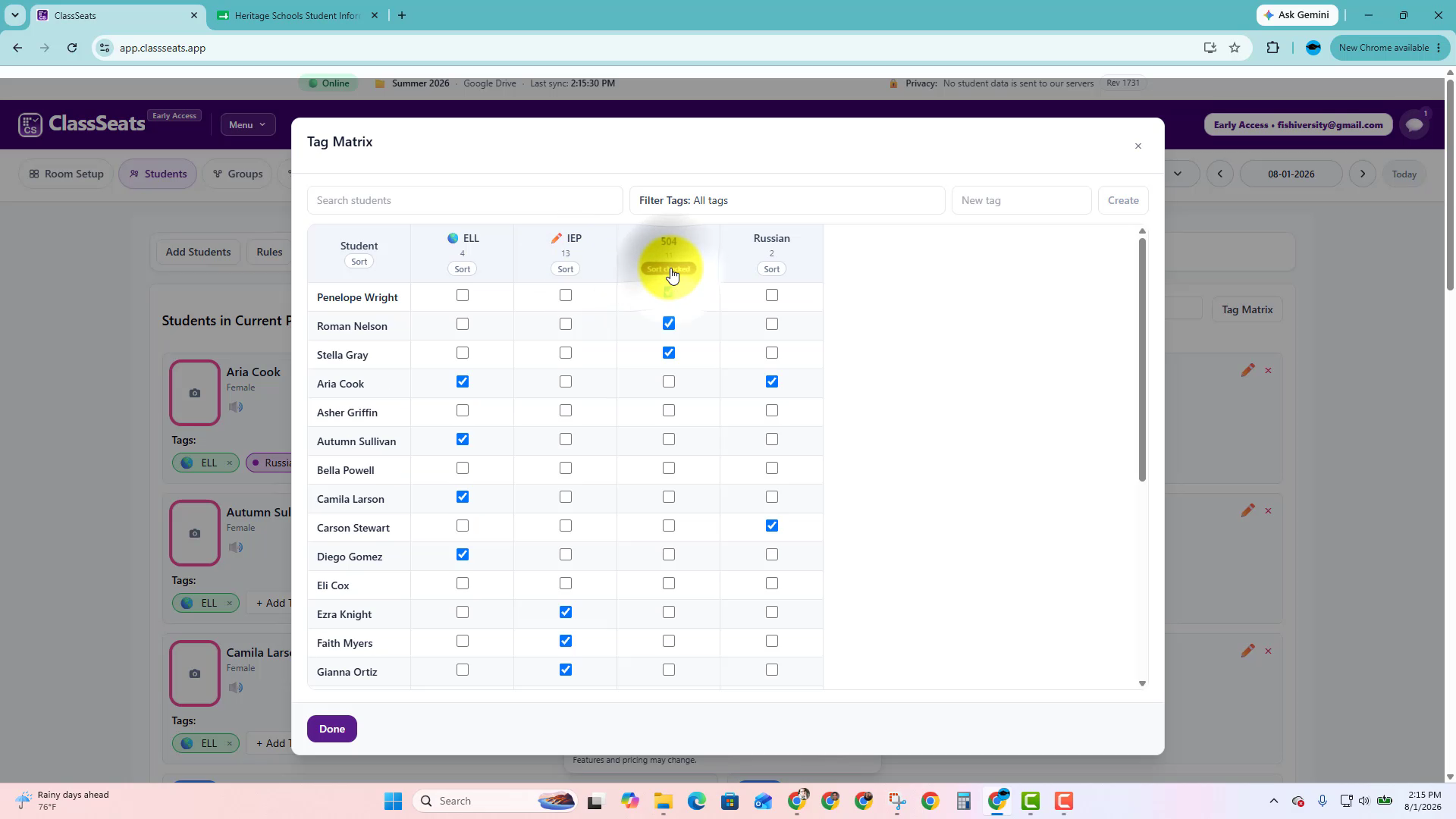This screenshot has height=819, width=1456.
Task: Show hidden system tray icons
Action: pos(1274,801)
